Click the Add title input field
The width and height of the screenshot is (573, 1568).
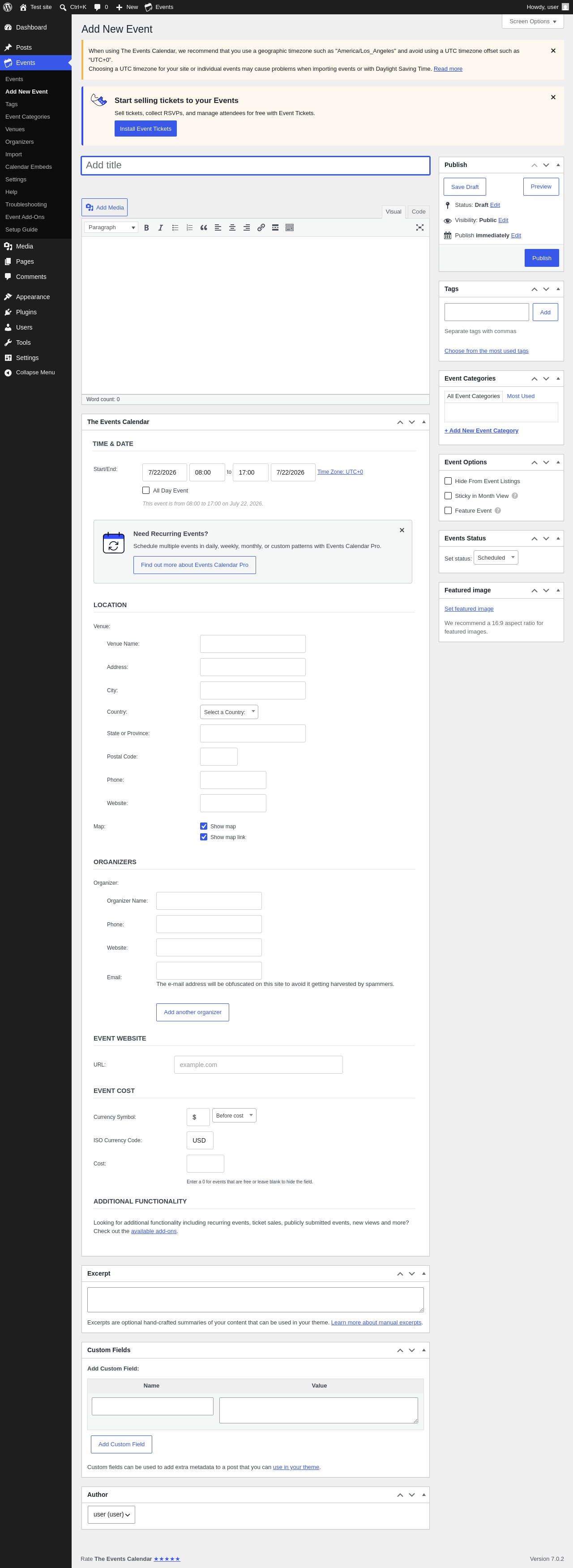coord(256,166)
